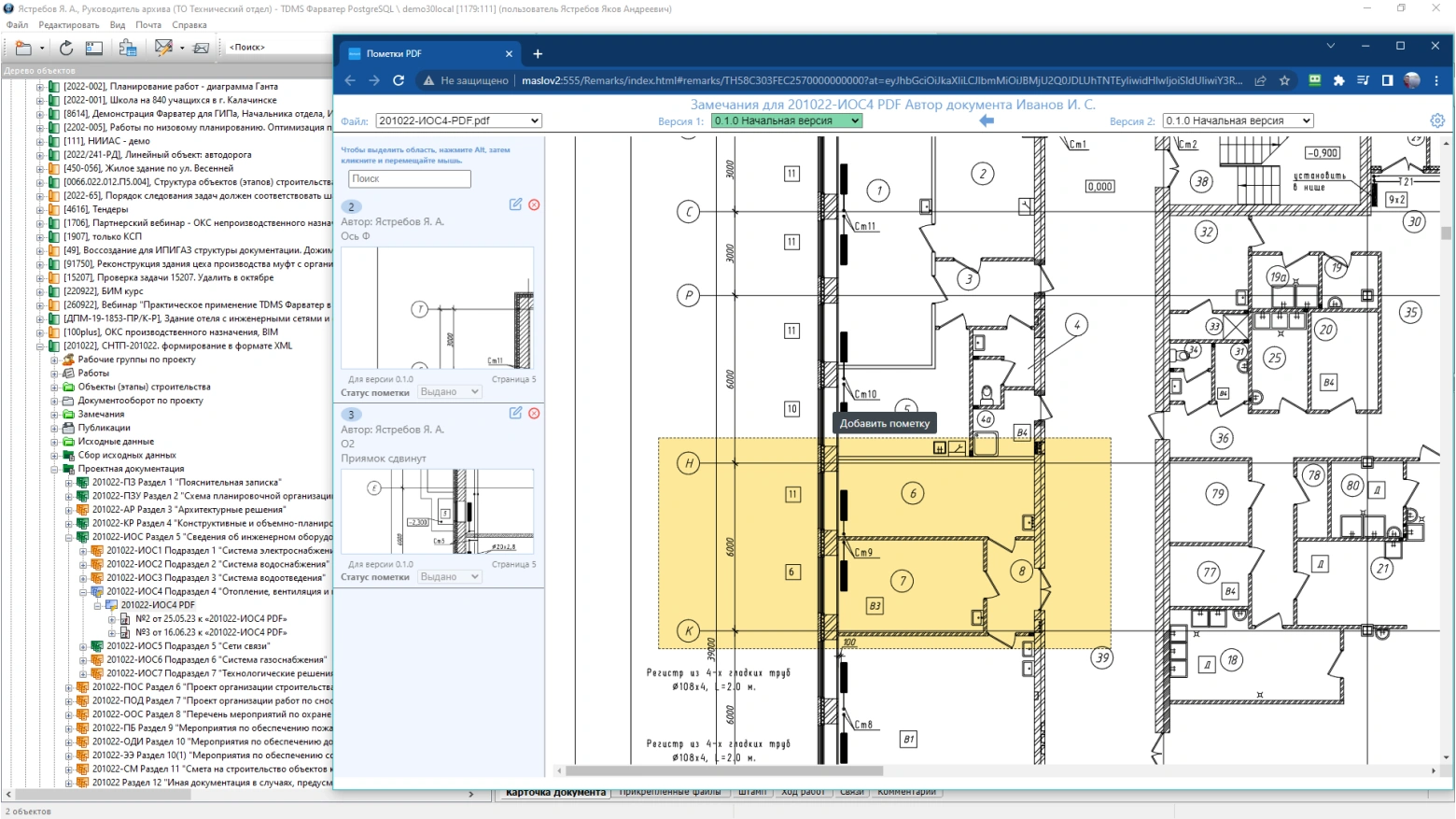Delete remark number 3 with red X
1456x819 pixels.
[534, 413]
